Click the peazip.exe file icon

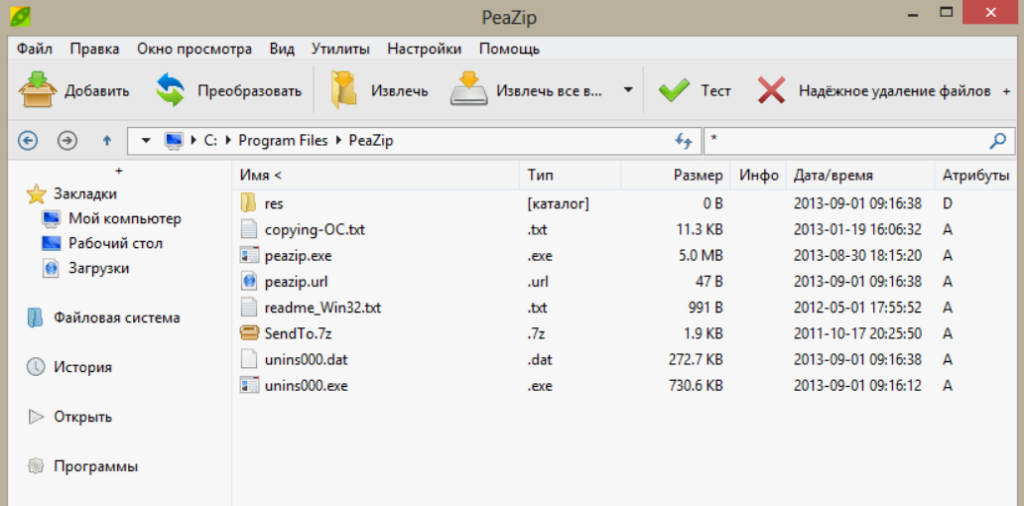(x=249, y=255)
